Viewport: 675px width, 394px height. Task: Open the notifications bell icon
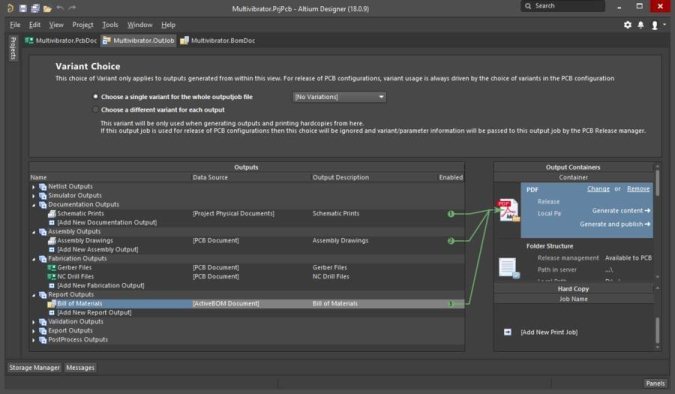tap(641, 25)
